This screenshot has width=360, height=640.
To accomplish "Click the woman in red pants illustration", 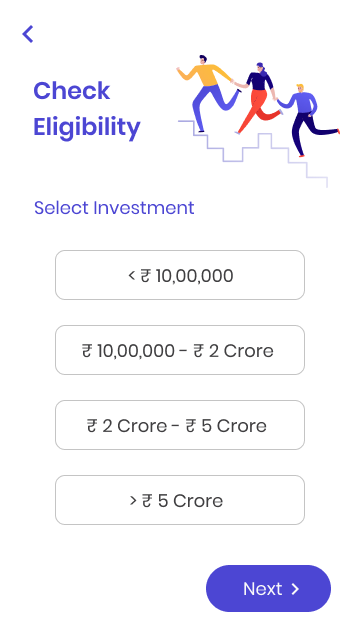I will (257, 98).
